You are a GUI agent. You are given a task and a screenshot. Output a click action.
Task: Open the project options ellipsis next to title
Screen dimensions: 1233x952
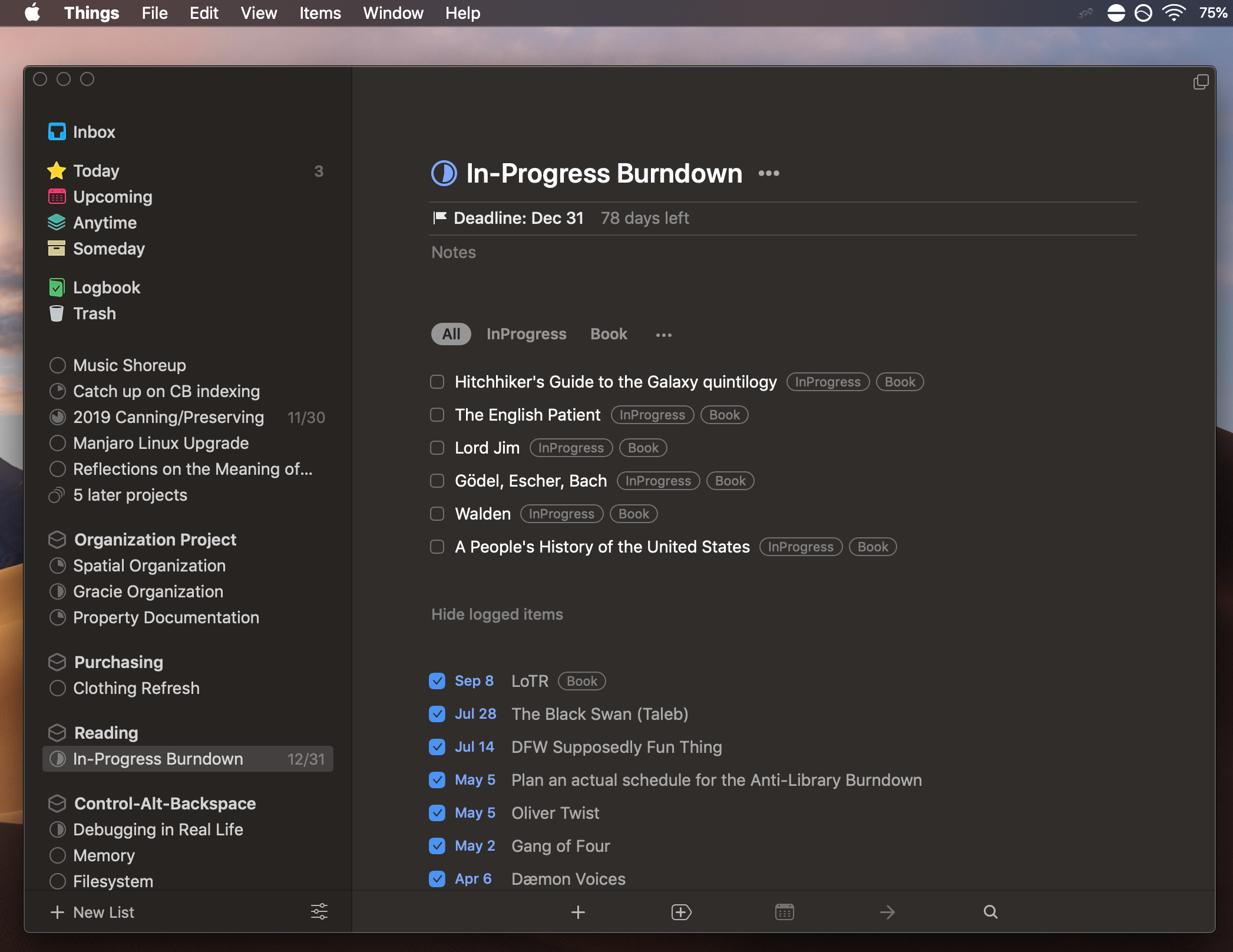769,173
